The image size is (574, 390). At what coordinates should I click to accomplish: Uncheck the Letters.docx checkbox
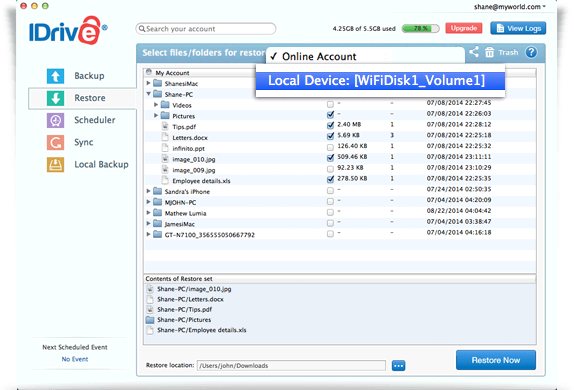click(330, 136)
